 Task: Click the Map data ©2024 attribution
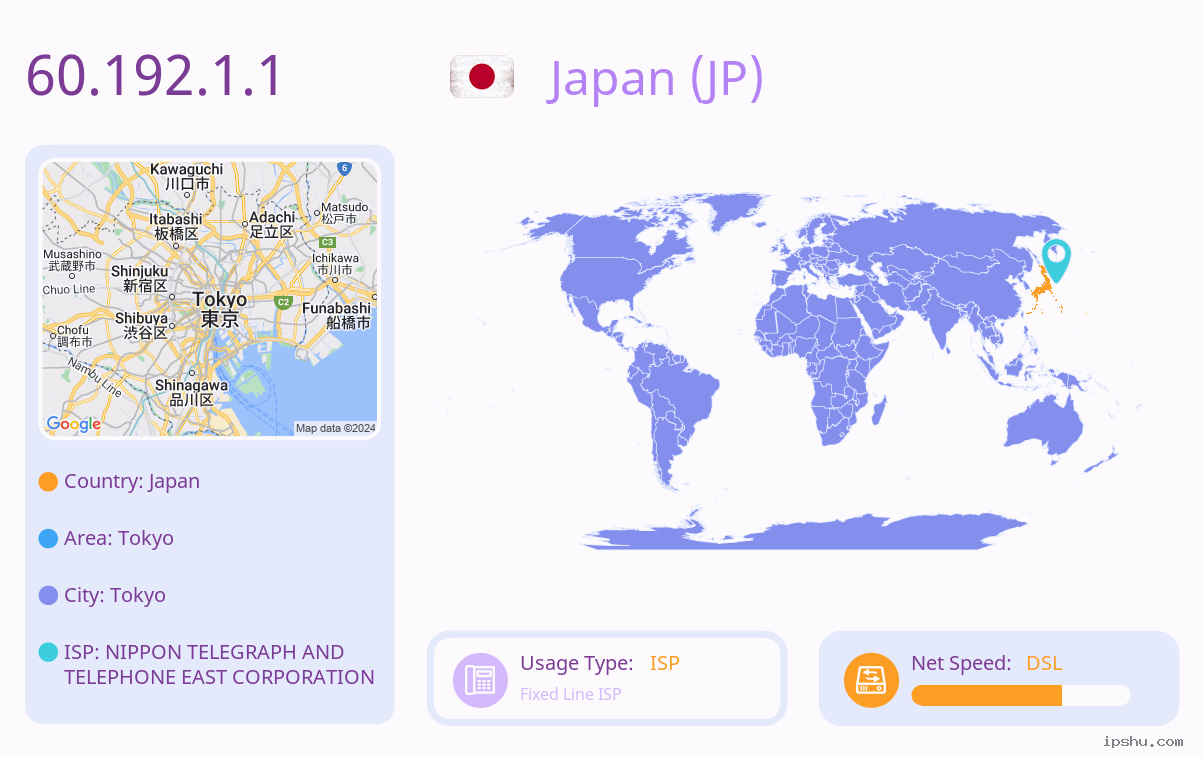[335, 428]
